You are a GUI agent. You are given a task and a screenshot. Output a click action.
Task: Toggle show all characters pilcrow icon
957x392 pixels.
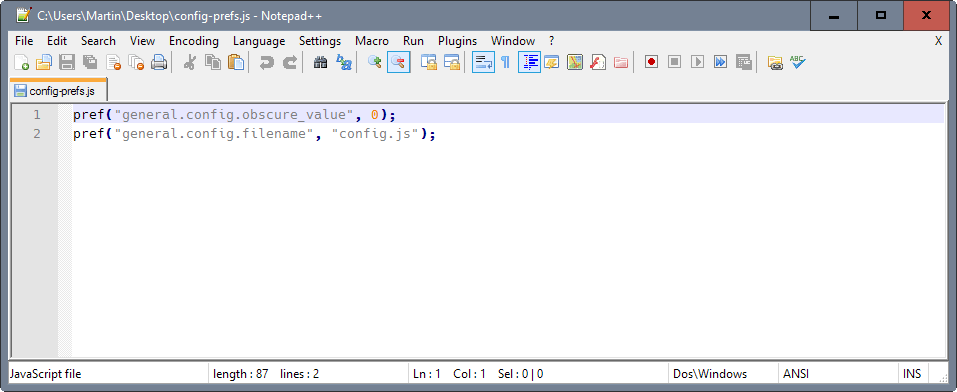point(505,62)
